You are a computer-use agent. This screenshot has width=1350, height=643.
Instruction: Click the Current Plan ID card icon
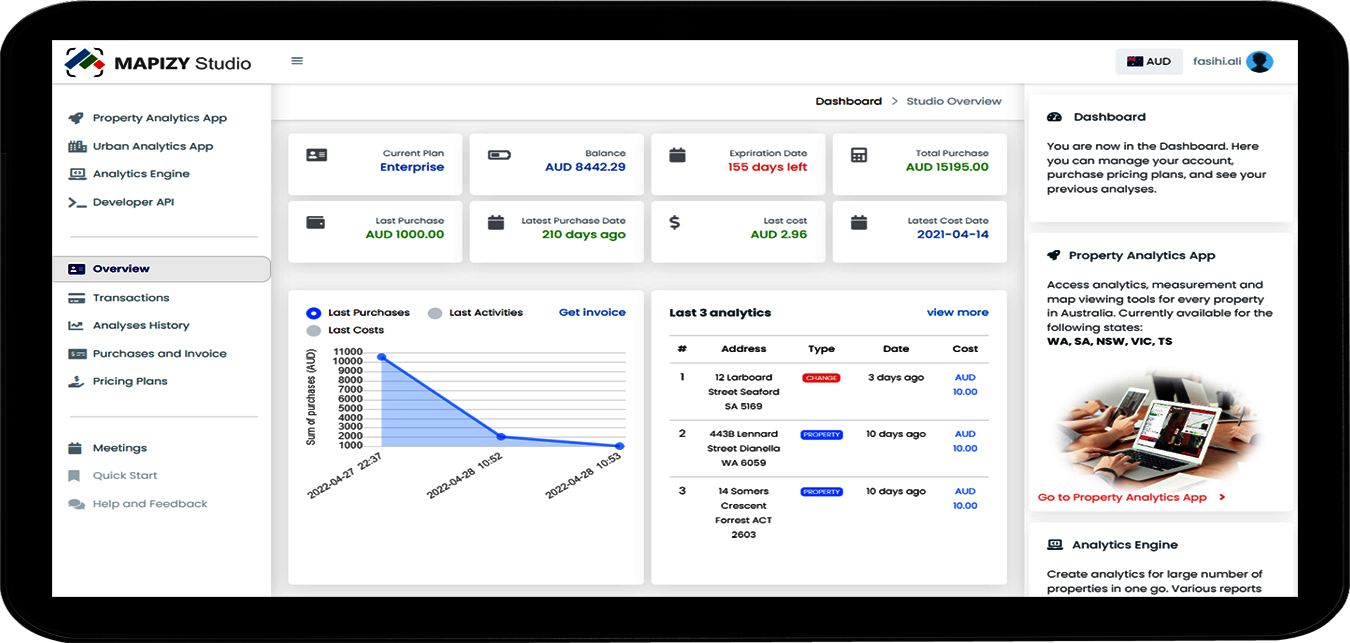tap(317, 156)
